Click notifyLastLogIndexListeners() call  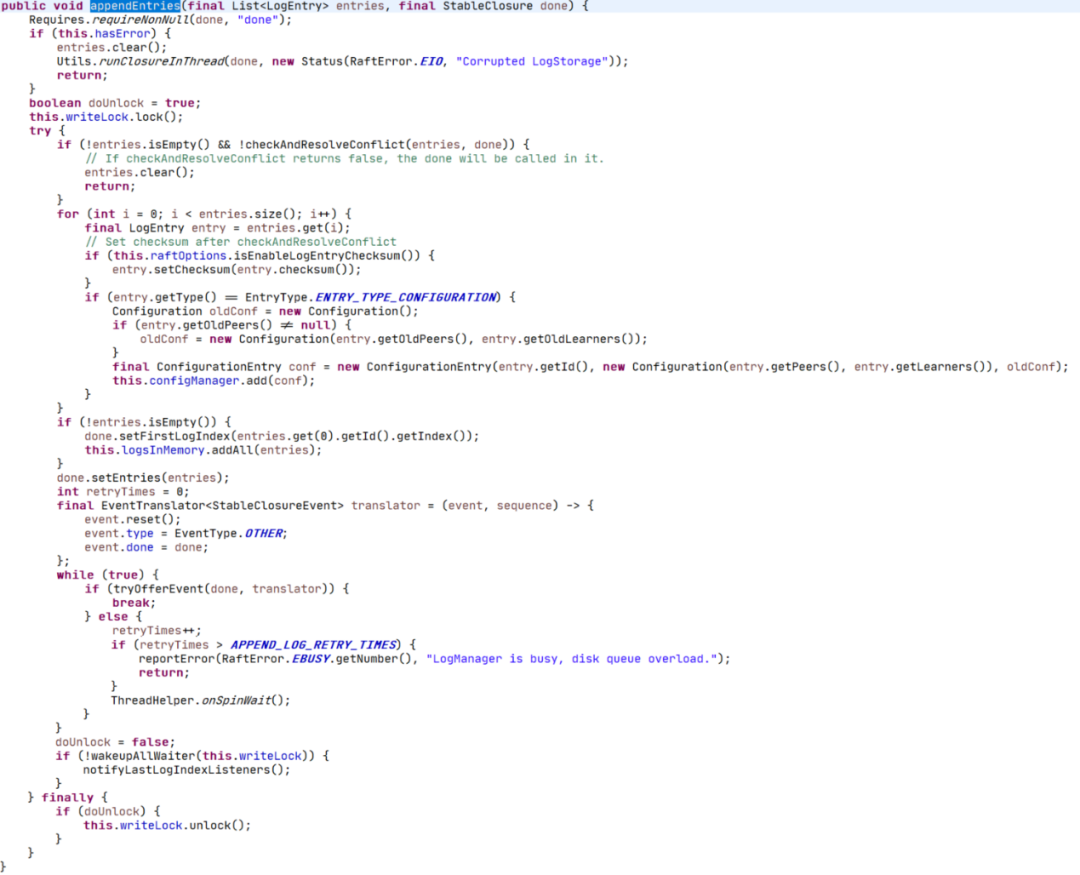[x=187, y=770]
